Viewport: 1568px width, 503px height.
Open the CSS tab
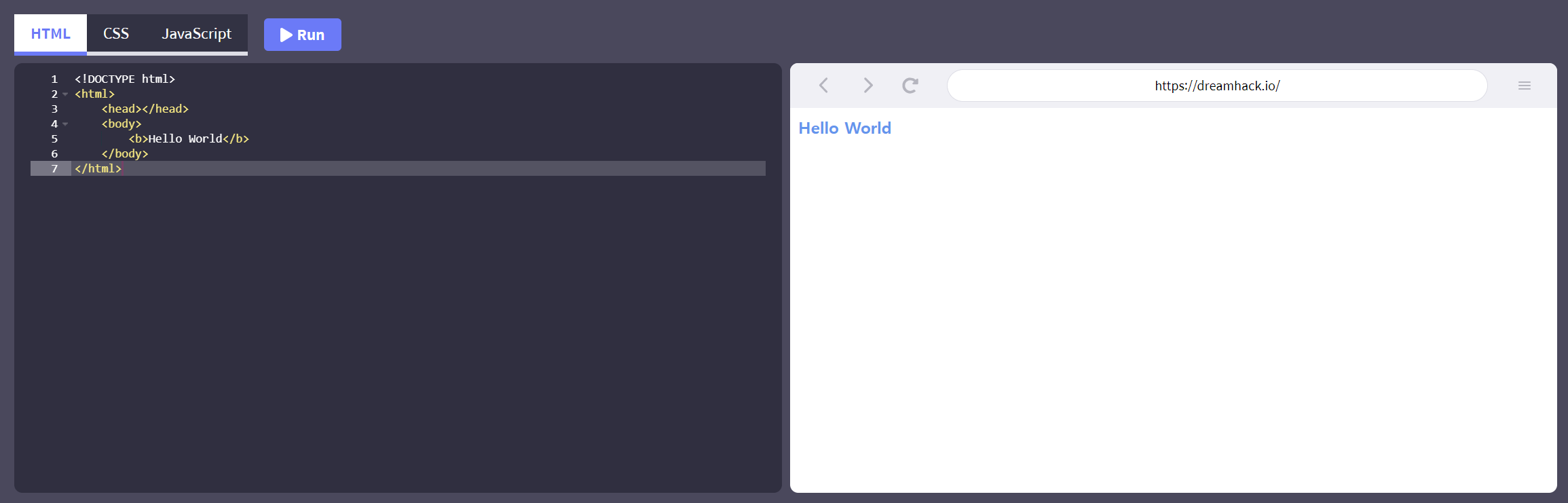coord(116,34)
